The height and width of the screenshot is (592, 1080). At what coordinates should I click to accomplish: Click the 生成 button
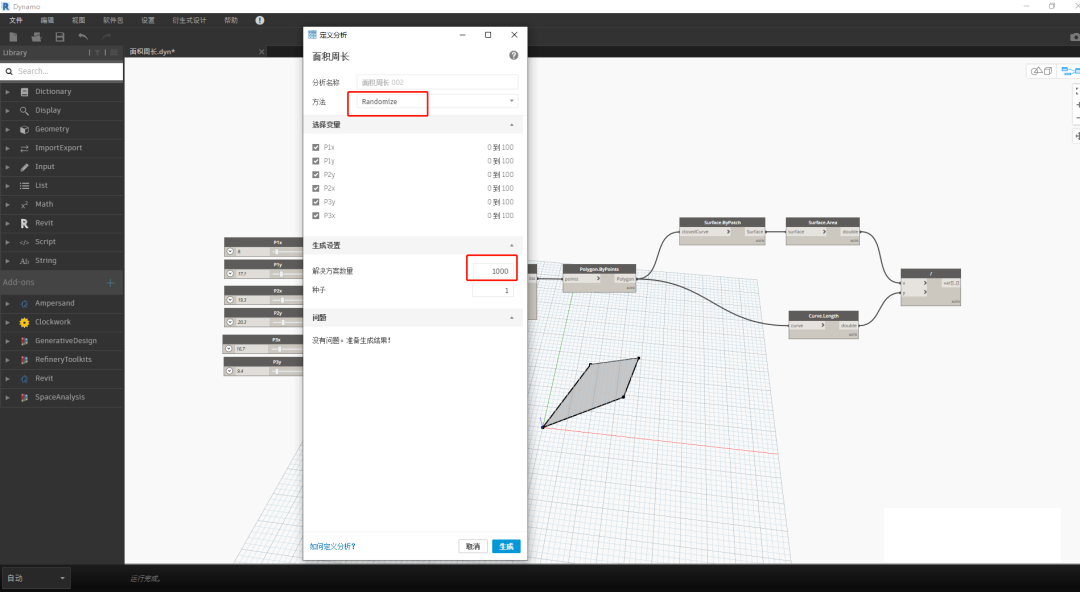(x=506, y=547)
